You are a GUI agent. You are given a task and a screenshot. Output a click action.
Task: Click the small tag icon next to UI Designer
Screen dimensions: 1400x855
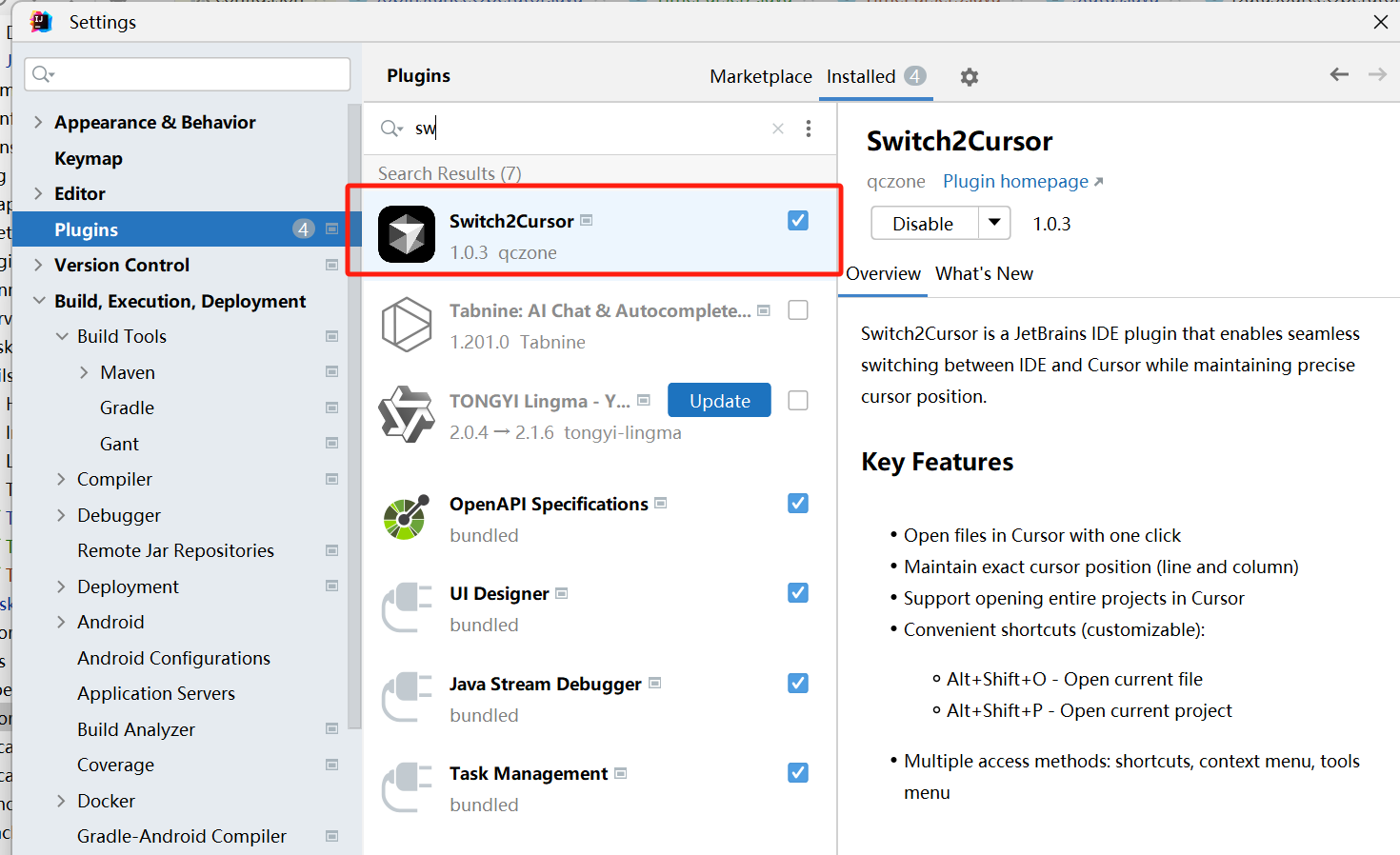tap(562, 593)
